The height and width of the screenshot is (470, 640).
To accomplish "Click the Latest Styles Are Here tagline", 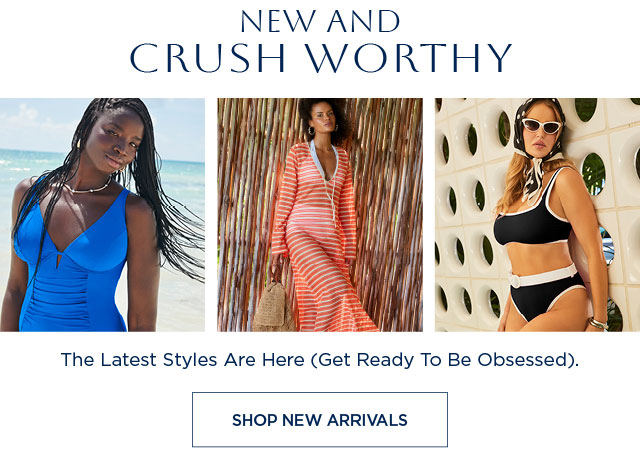I will tap(320, 360).
